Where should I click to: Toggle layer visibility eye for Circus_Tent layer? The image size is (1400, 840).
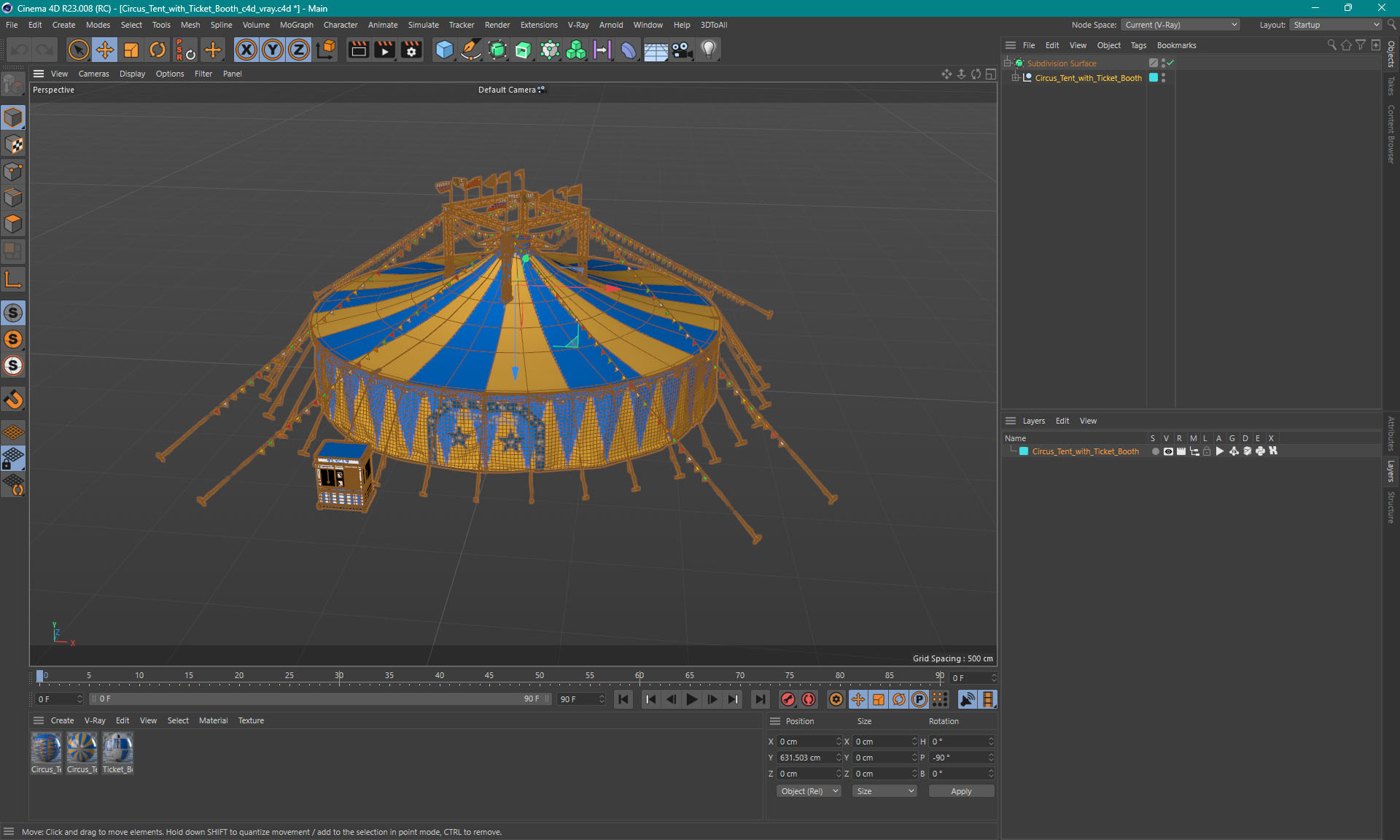coord(1168,451)
